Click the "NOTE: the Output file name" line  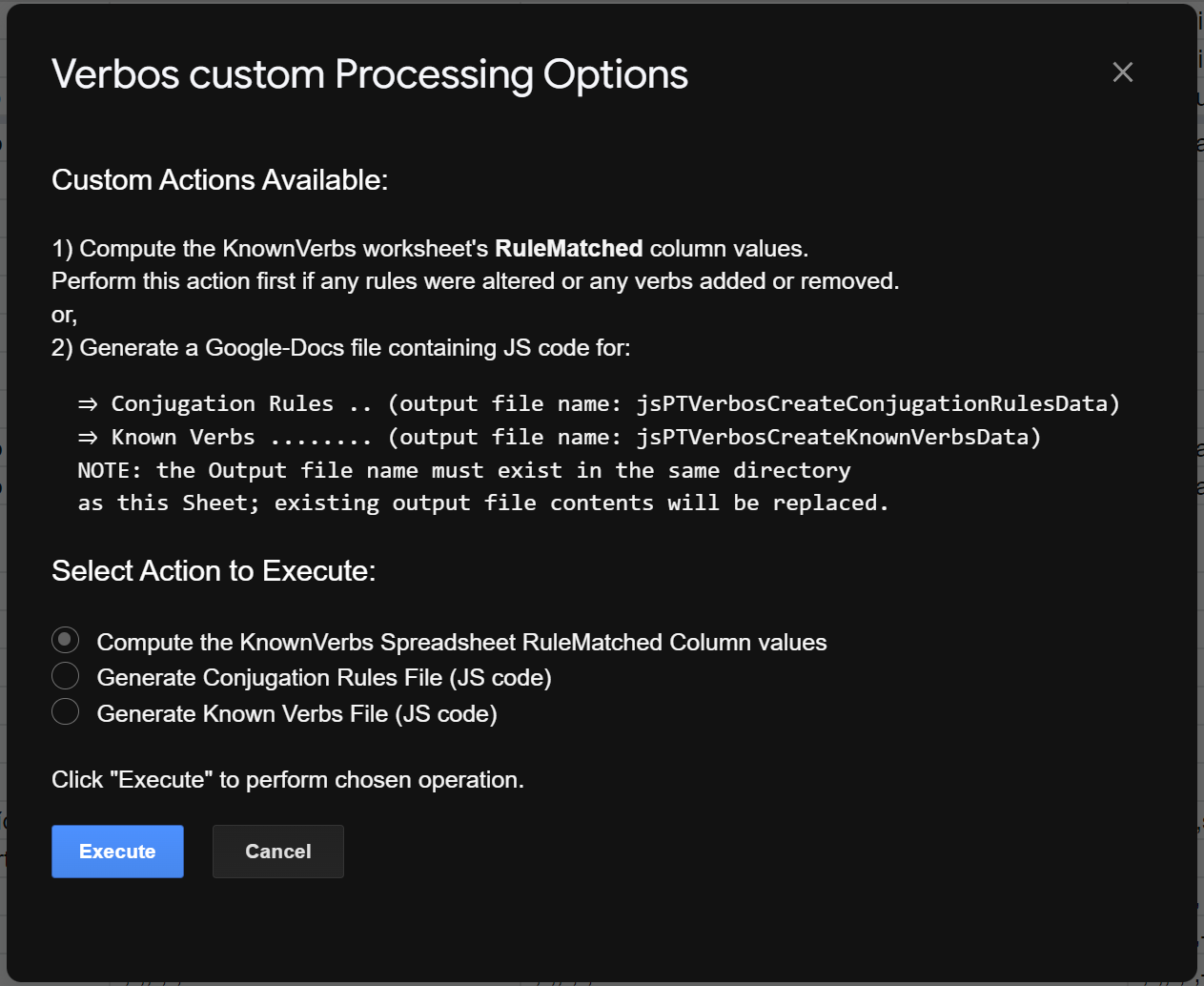pos(463,471)
